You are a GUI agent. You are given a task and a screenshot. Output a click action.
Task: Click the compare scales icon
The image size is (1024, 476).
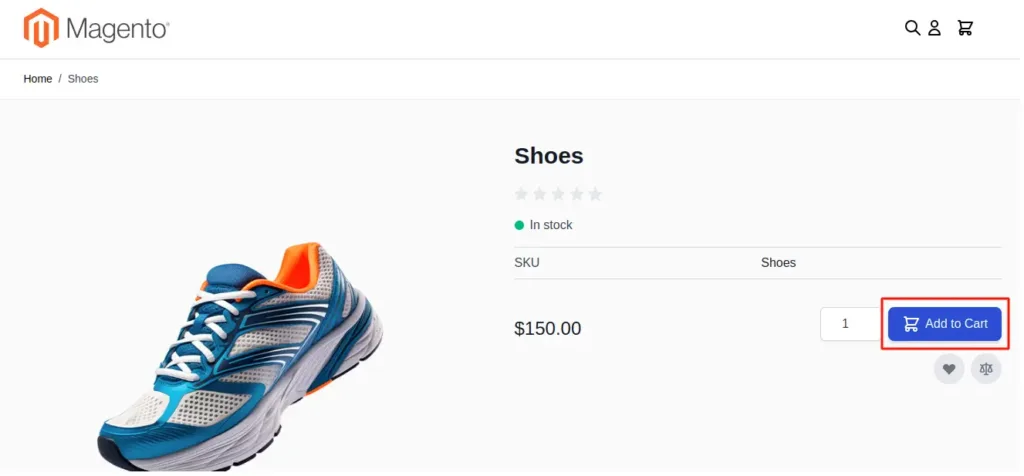(x=986, y=369)
